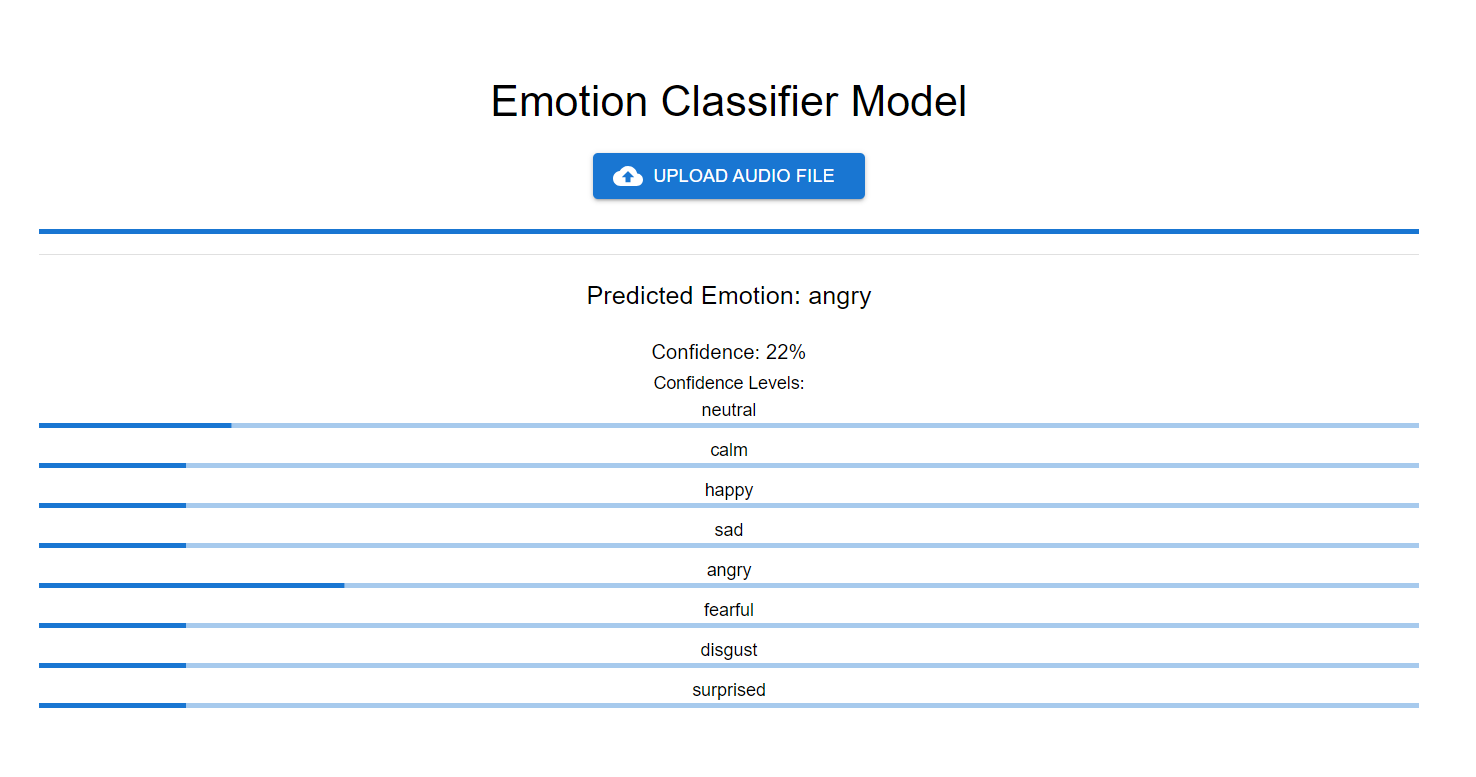1476x777 pixels.
Task: Select the disgust emotion label
Action: point(729,650)
